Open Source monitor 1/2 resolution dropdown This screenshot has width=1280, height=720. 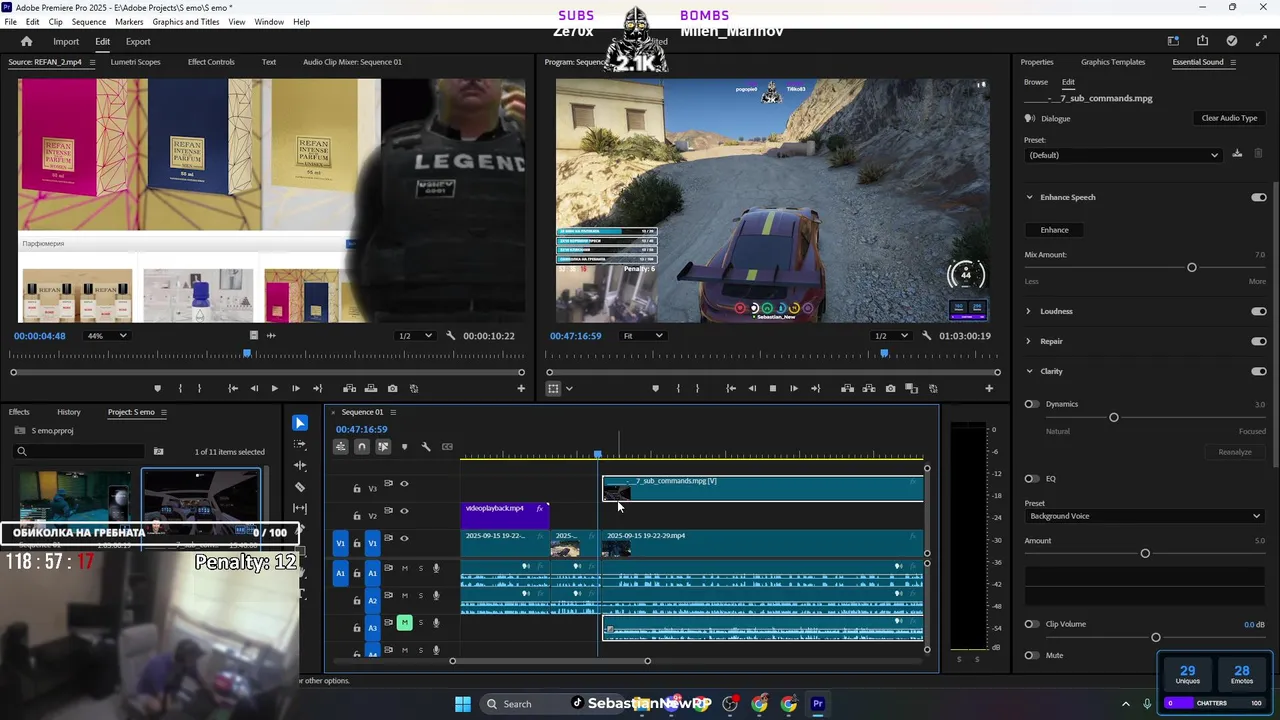pyautogui.click(x=415, y=336)
